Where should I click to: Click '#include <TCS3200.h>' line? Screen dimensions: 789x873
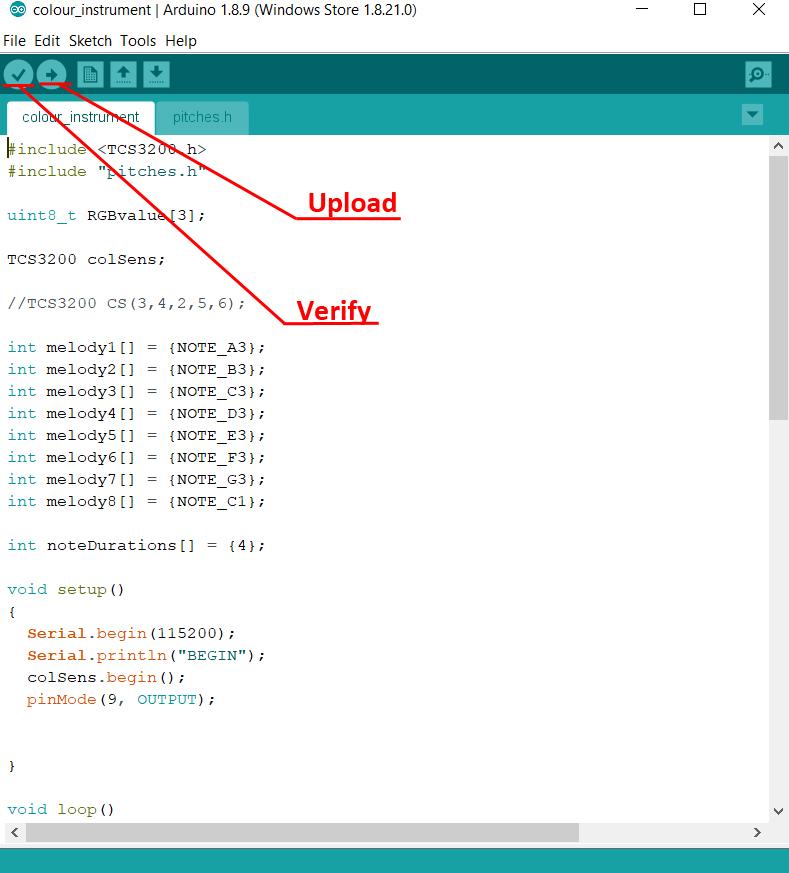[x=106, y=150]
